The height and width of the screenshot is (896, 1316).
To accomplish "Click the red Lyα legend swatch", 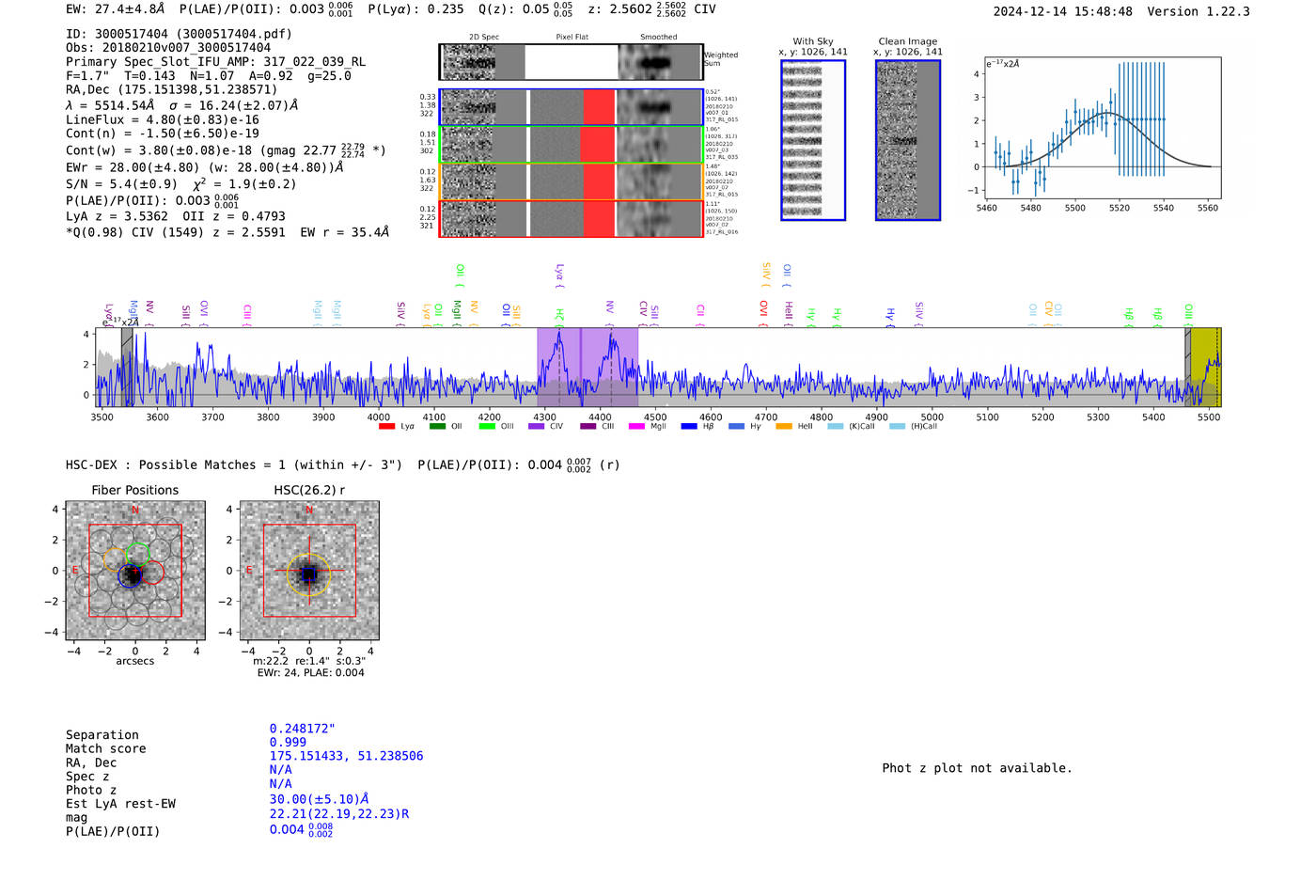I will click(386, 427).
